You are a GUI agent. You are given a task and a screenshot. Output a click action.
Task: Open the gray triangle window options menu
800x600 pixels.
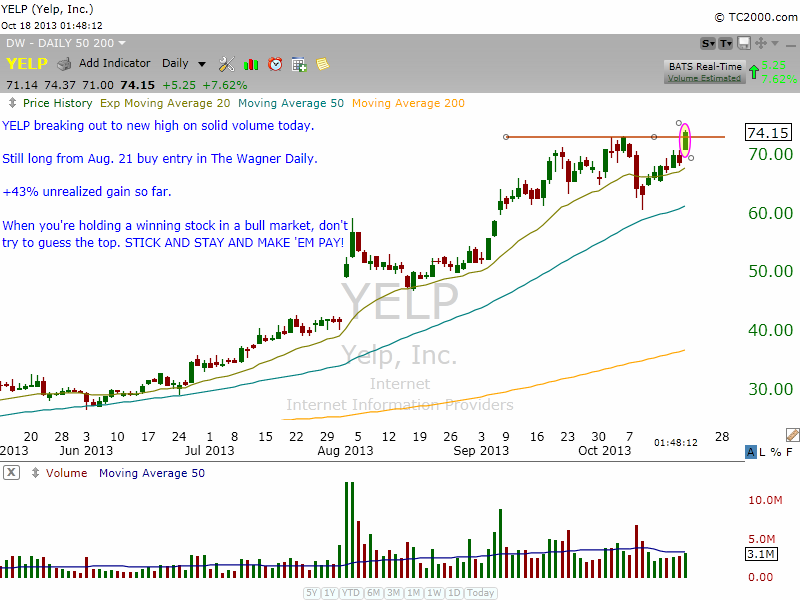(775, 43)
